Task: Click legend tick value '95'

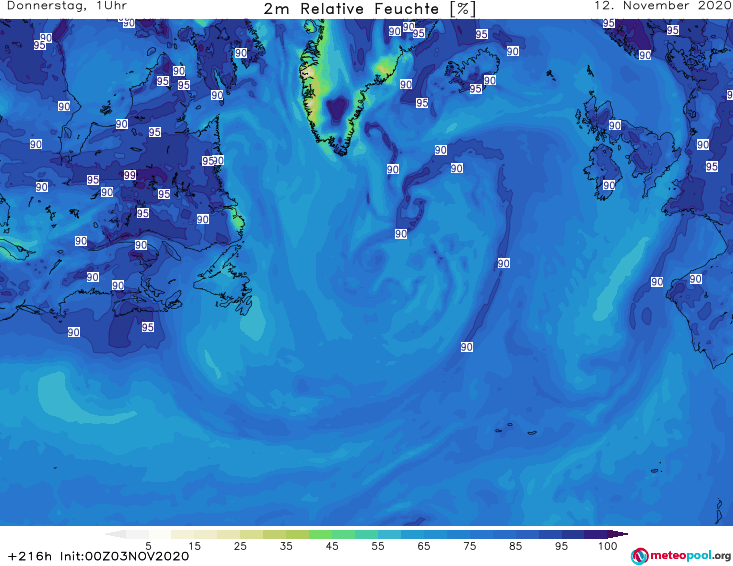Action: [x=561, y=545]
